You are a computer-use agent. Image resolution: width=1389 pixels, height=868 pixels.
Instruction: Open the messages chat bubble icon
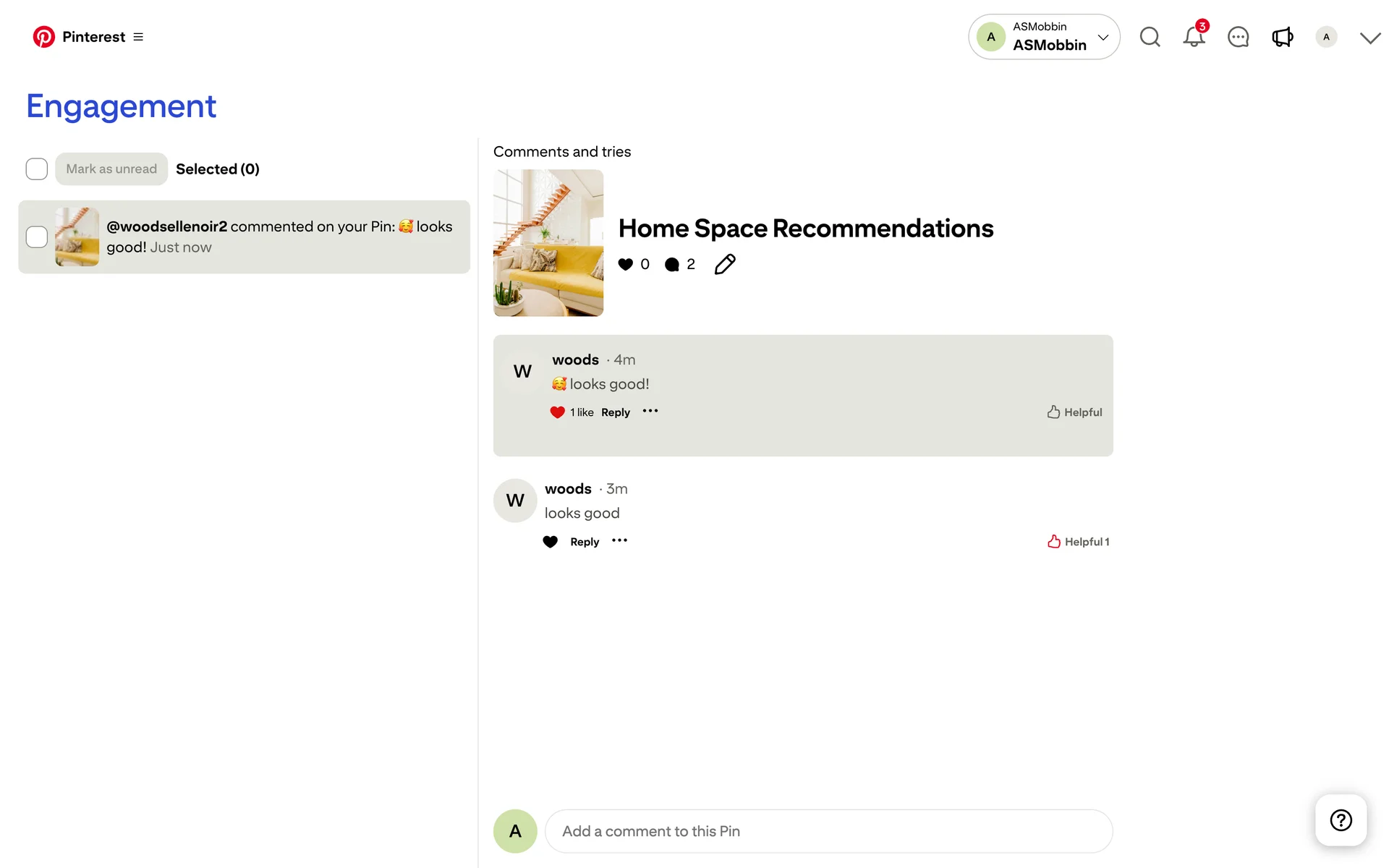coord(1238,37)
